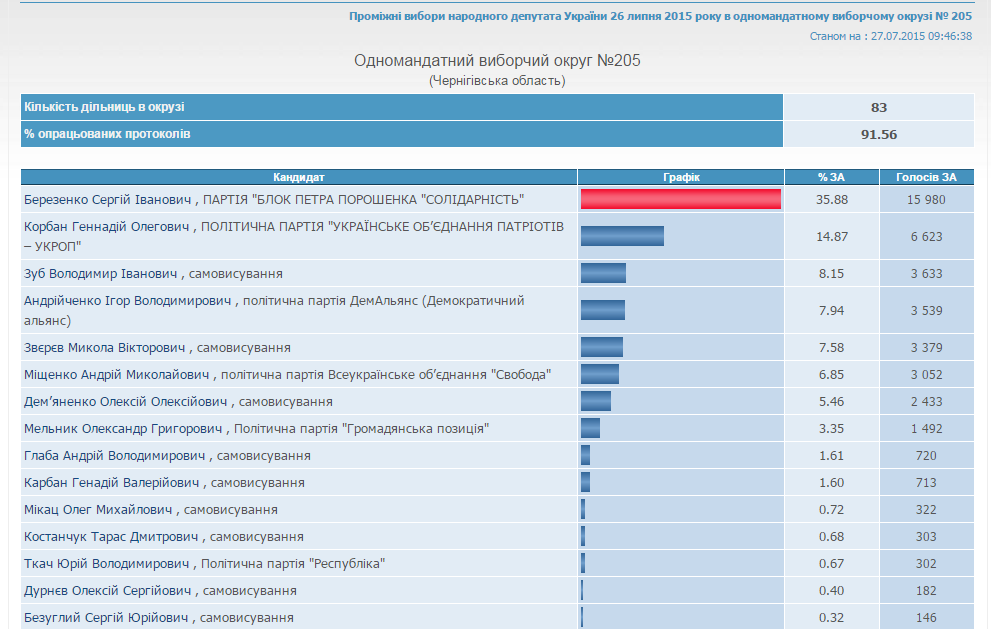Screen dimensions: 991x629
Task: Select Дем'яненко Олексій Олексійович's name
Action: click(x=125, y=402)
